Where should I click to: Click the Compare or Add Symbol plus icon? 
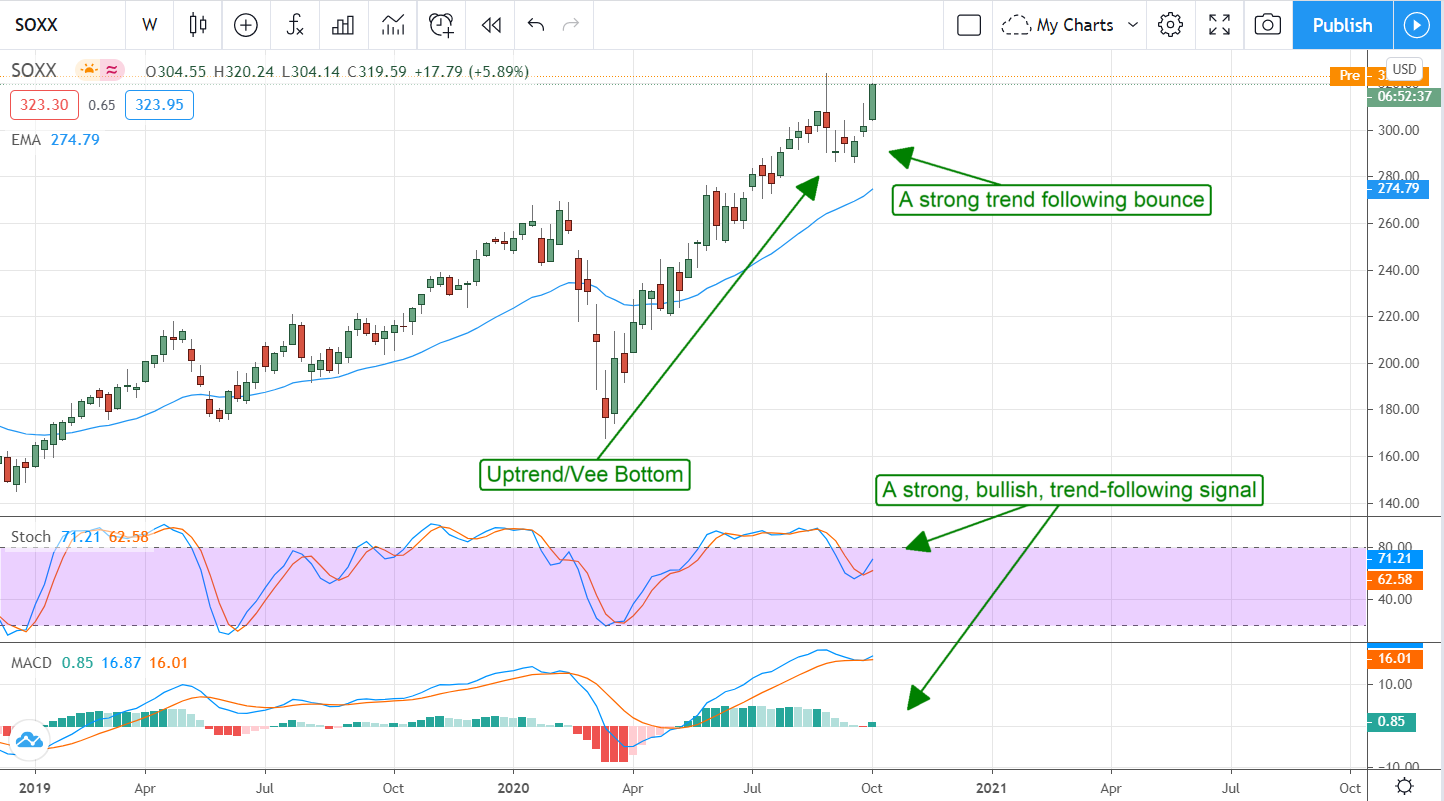(245, 25)
